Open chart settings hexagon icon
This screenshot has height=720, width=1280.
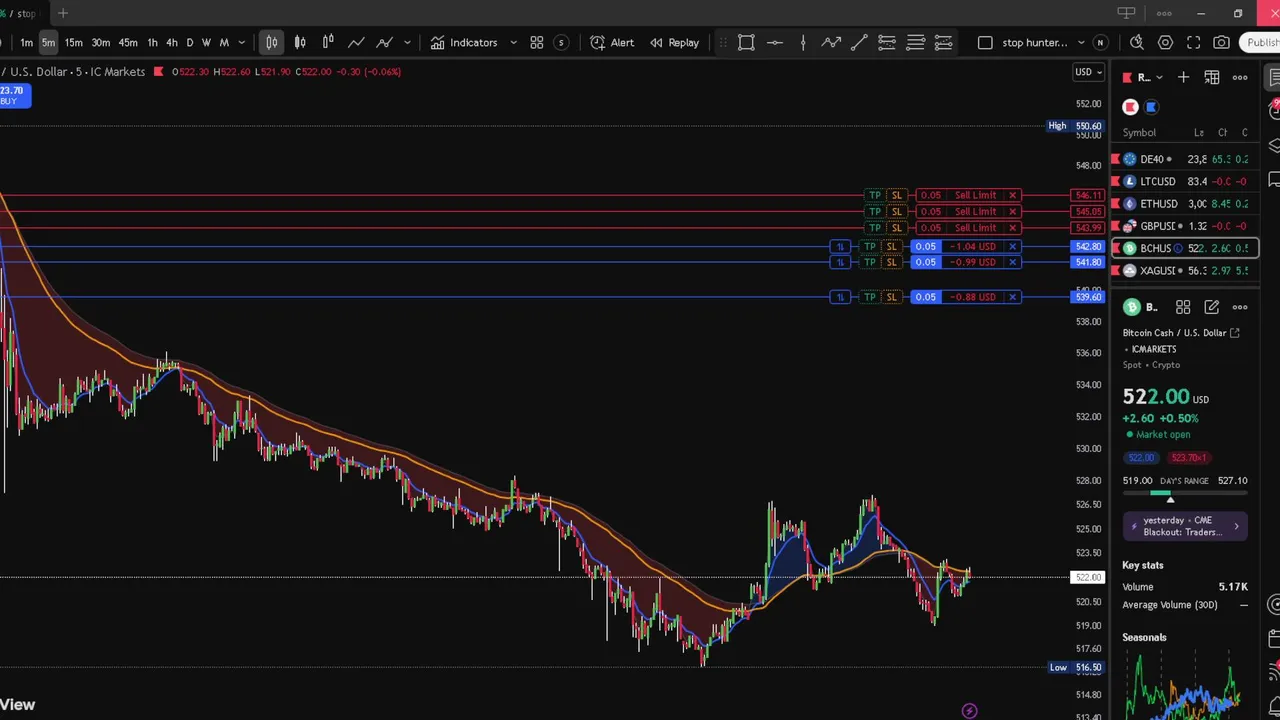tap(1165, 42)
